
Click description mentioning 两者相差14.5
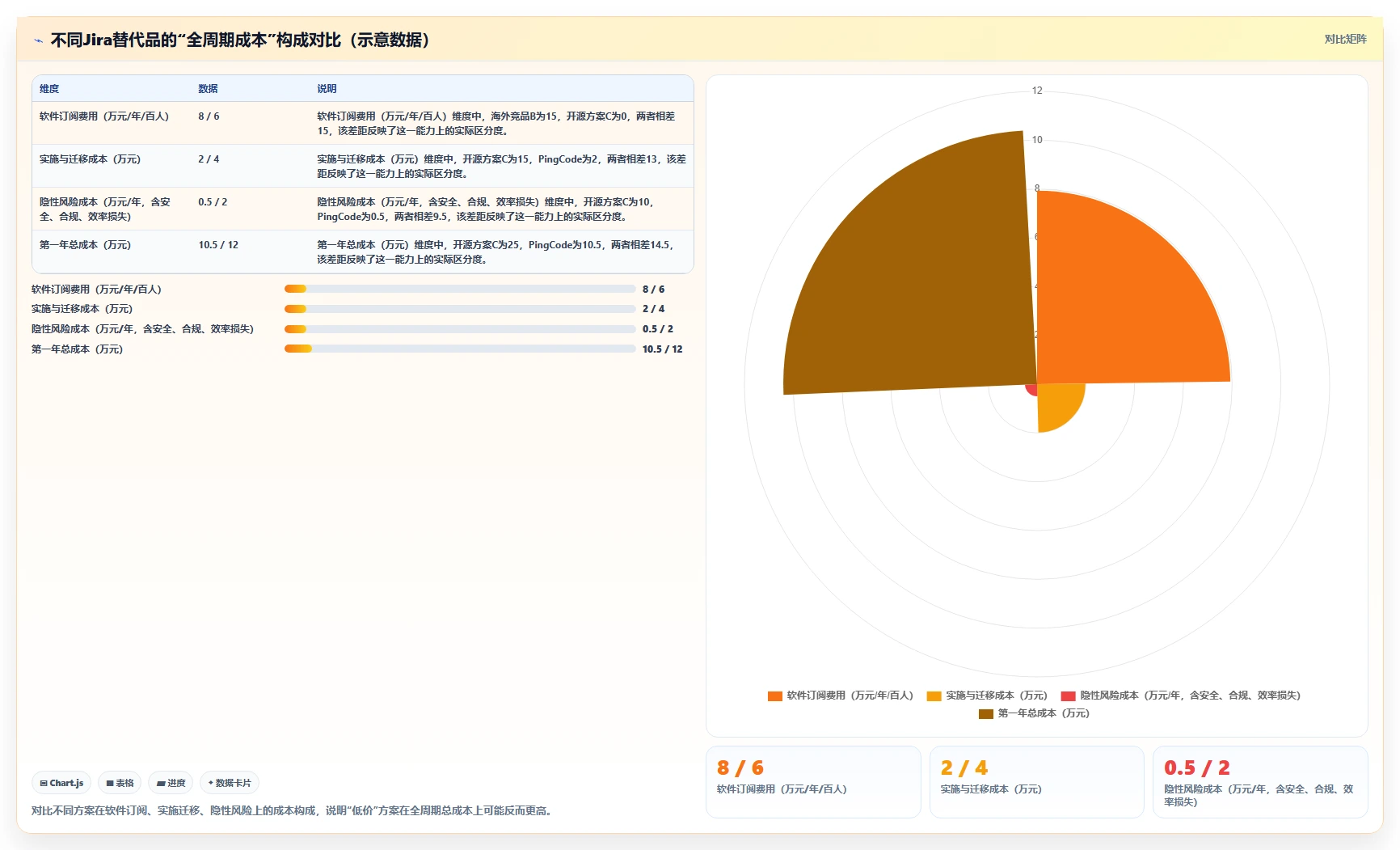[495, 252]
